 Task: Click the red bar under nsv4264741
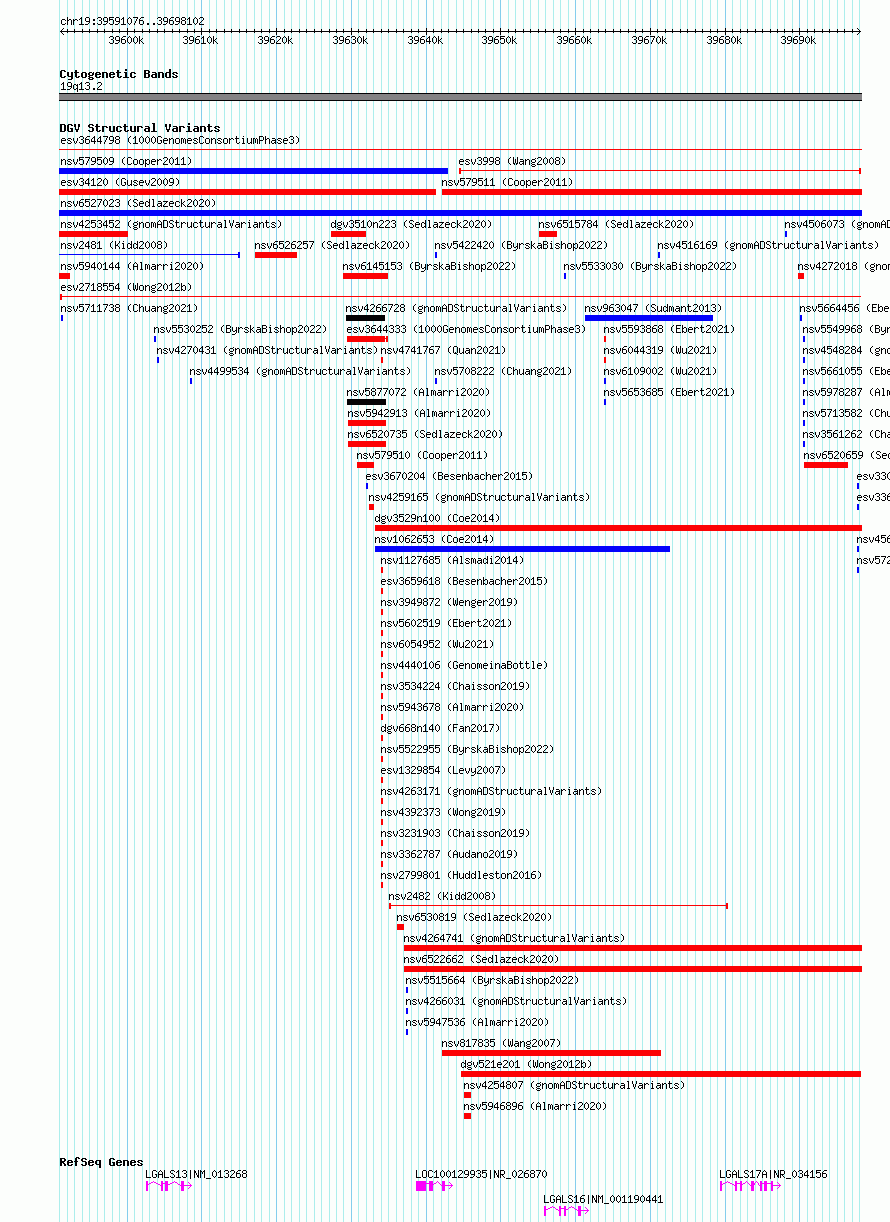[x=633, y=948]
